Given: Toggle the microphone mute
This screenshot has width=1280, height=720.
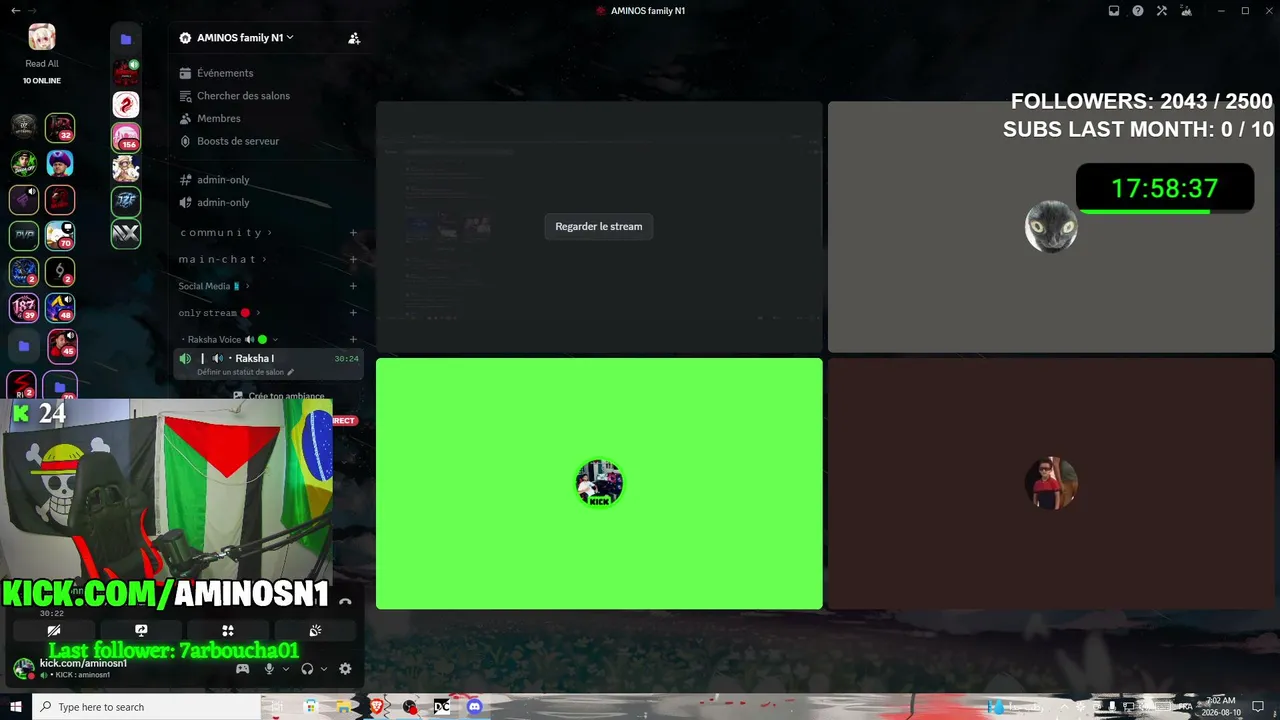Looking at the screenshot, I should coord(268,669).
